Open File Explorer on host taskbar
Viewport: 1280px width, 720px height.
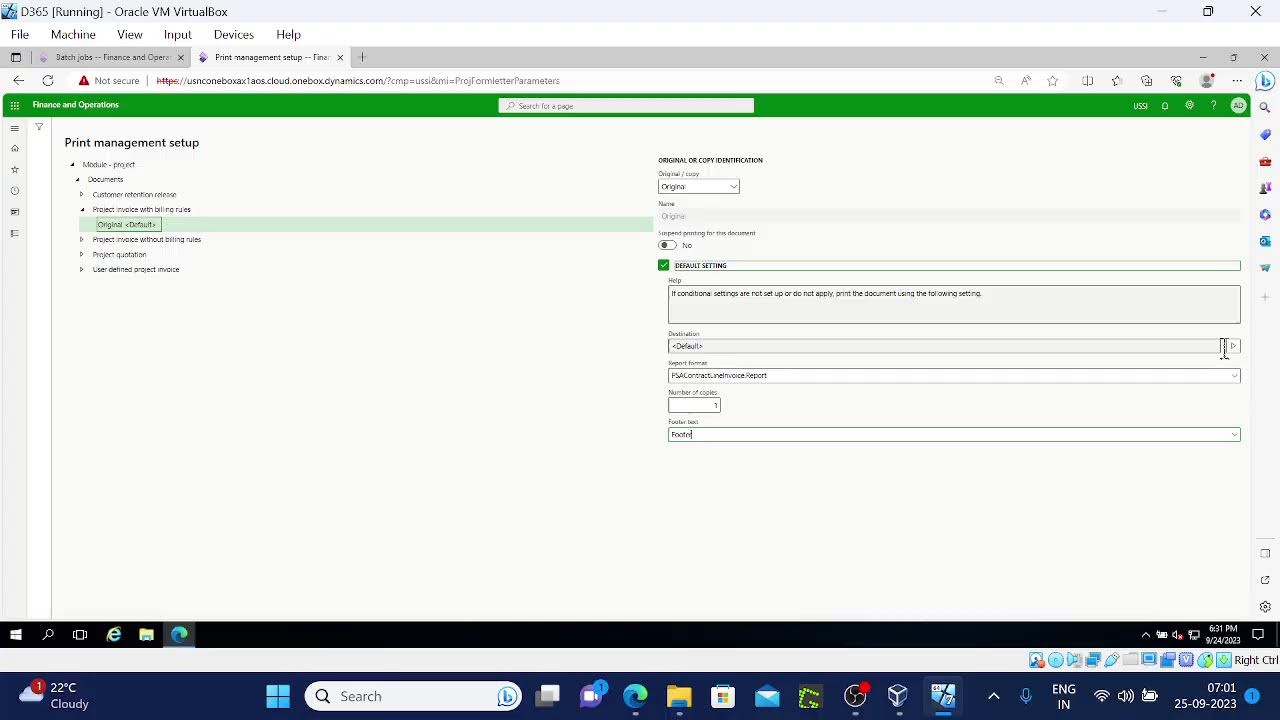679,696
